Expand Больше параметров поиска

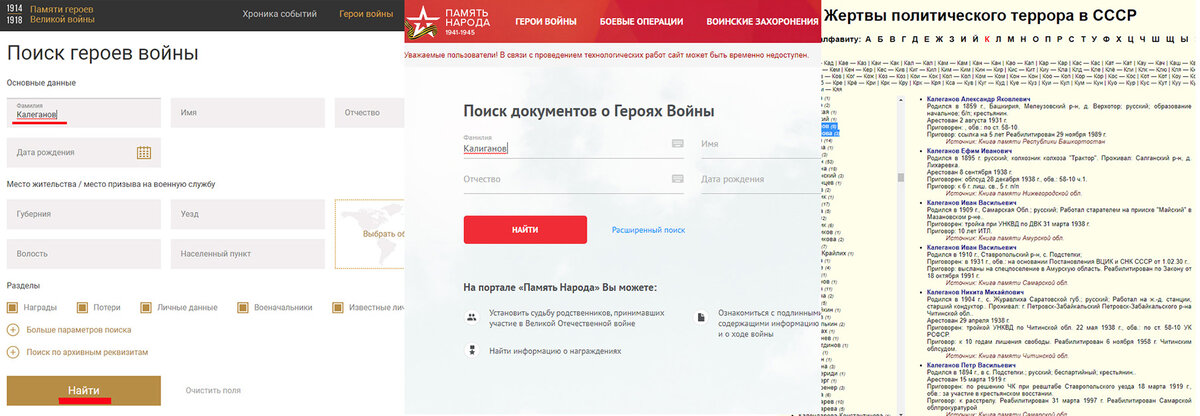point(78,329)
